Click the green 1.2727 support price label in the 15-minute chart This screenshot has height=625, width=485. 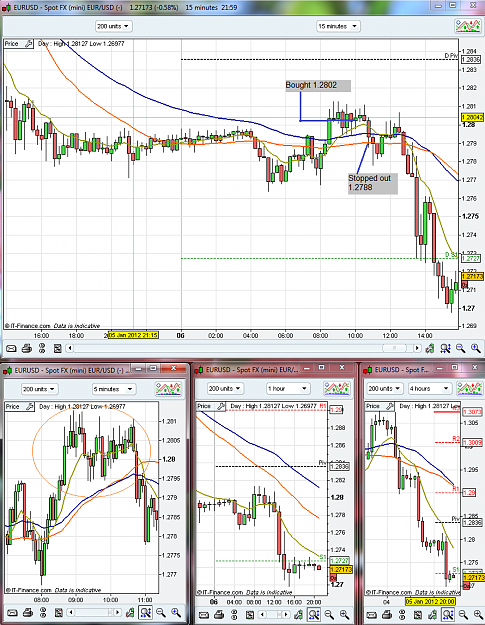[x=470, y=259]
